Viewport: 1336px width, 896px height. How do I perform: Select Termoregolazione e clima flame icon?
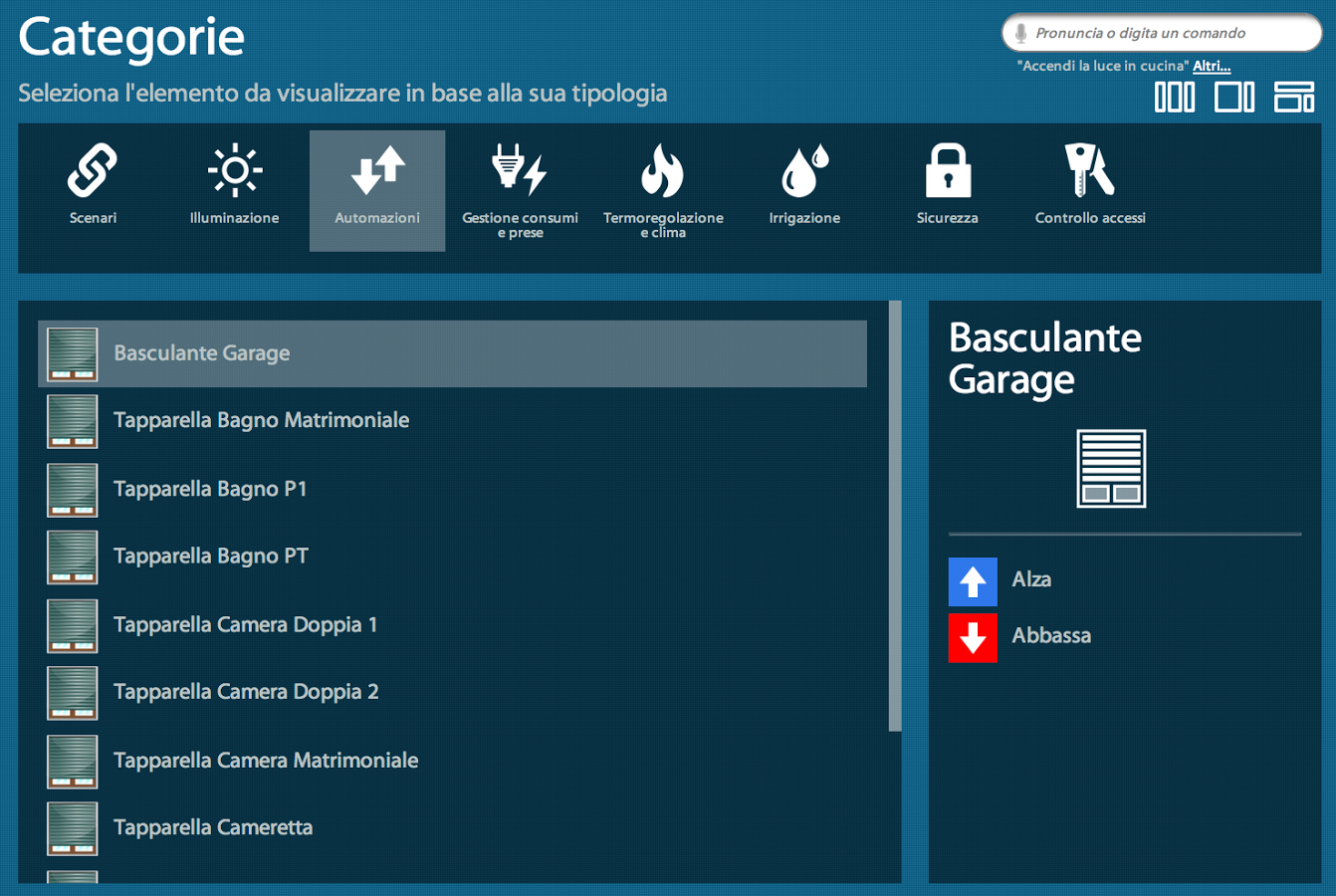coord(662,171)
